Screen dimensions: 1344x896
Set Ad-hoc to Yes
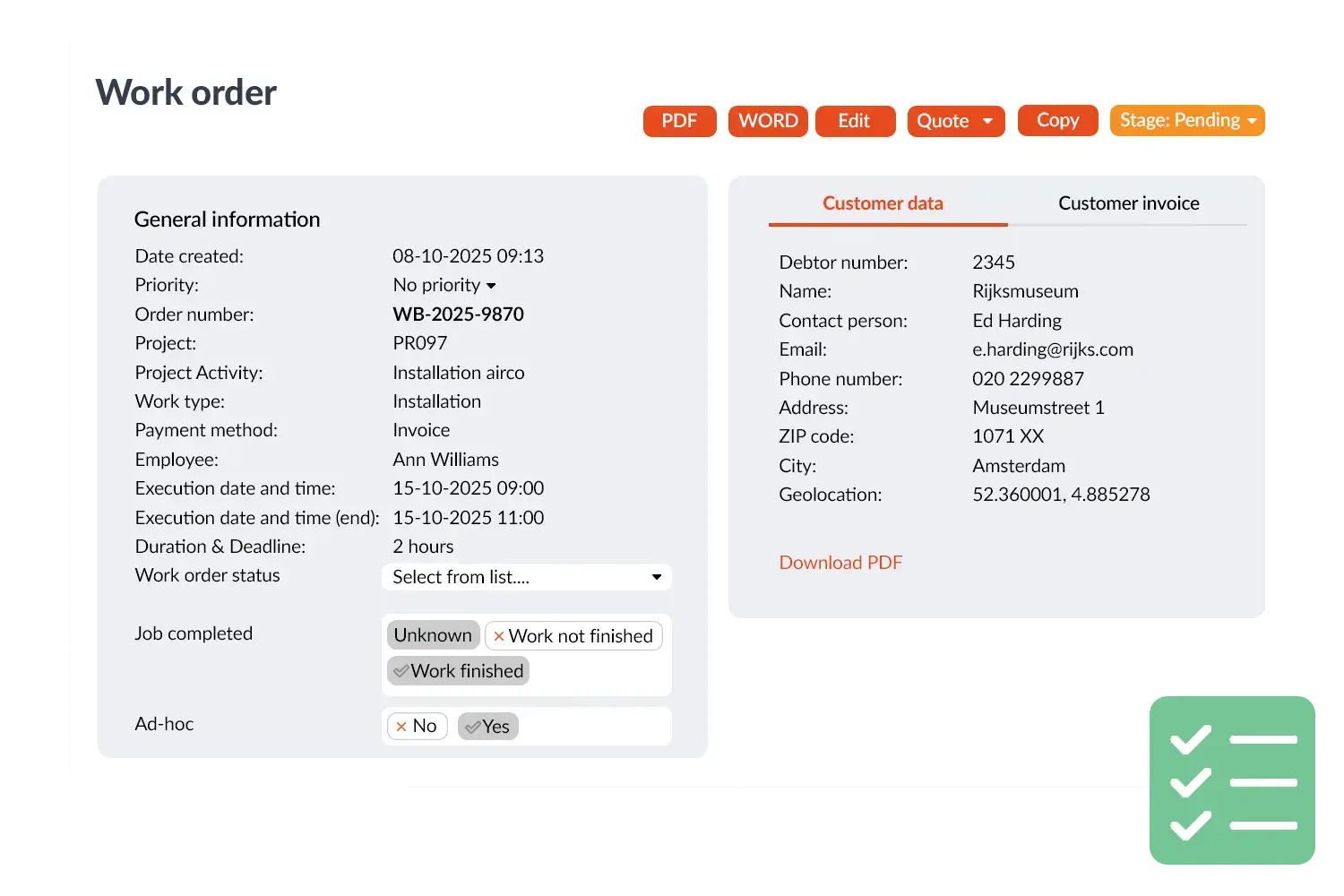pyautogui.click(x=487, y=727)
